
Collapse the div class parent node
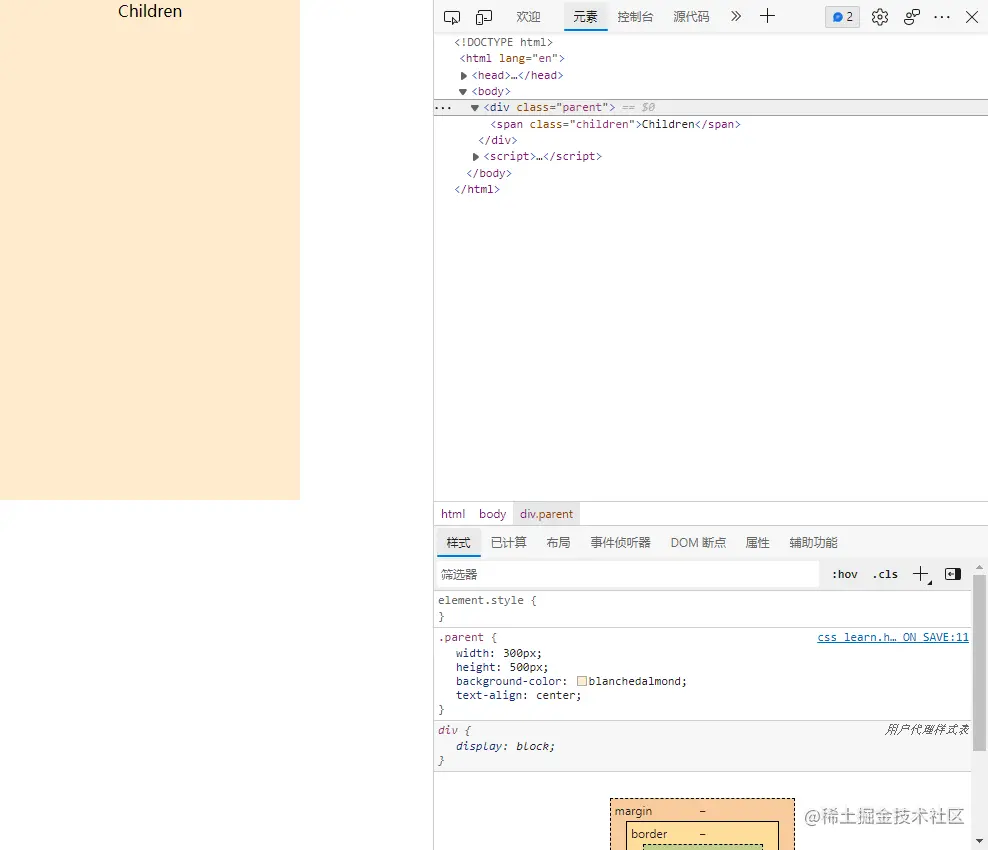tap(475, 108)
